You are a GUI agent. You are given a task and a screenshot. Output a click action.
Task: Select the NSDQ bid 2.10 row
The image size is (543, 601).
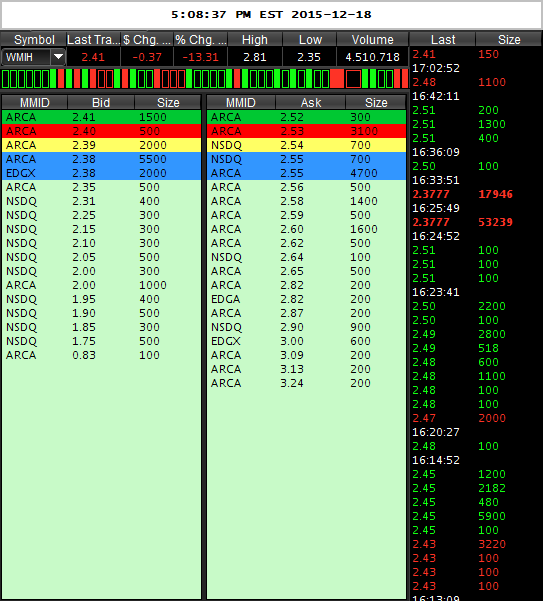[x=101, y=243]
